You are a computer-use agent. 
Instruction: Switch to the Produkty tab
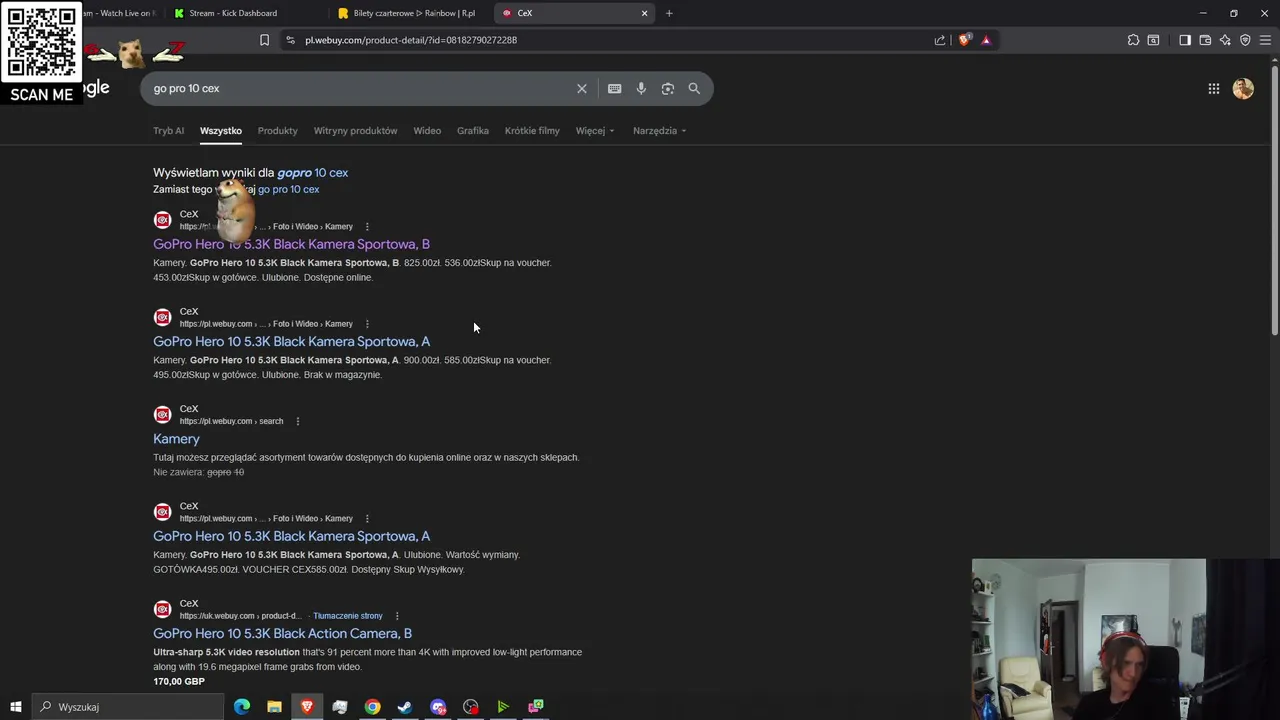(277, 131)
